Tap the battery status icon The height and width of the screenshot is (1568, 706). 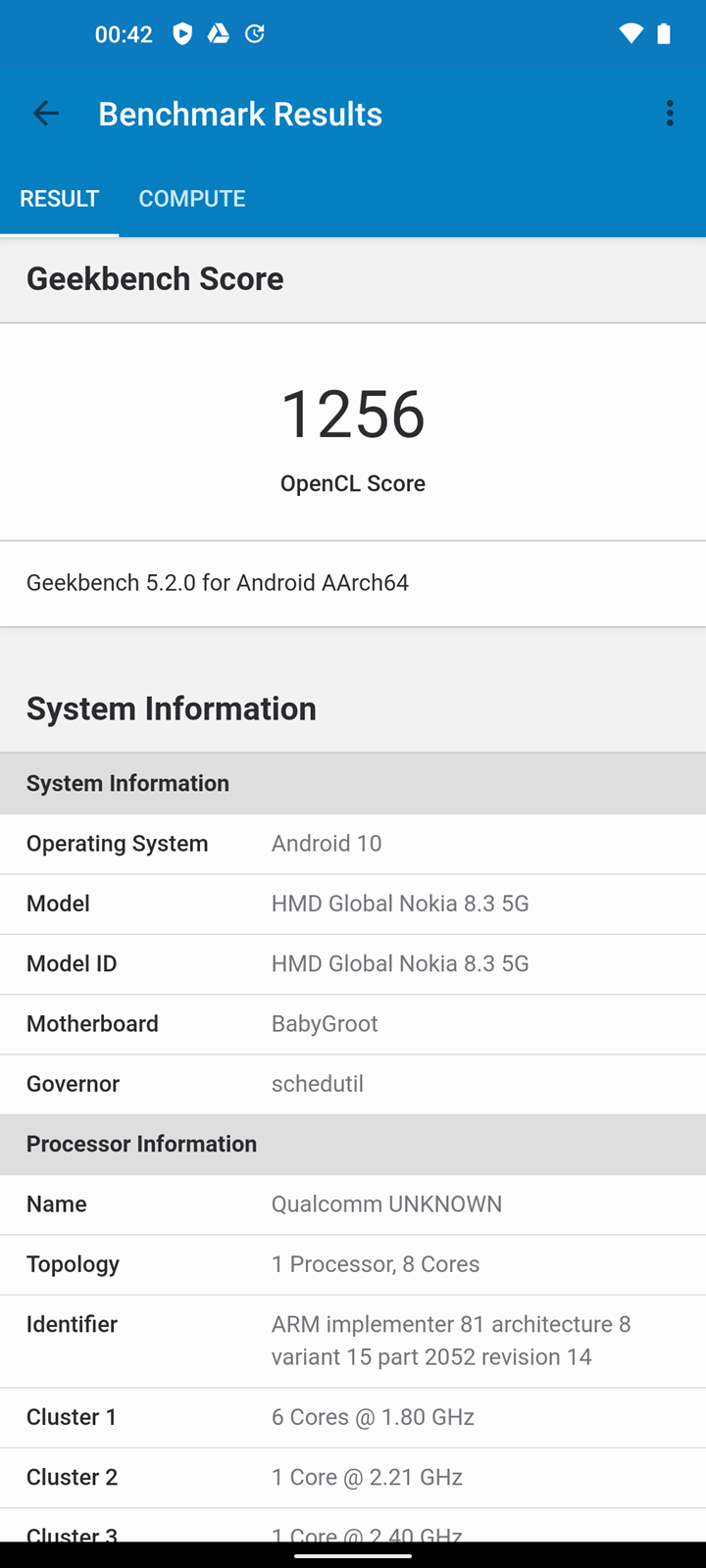tap(664, 34)
